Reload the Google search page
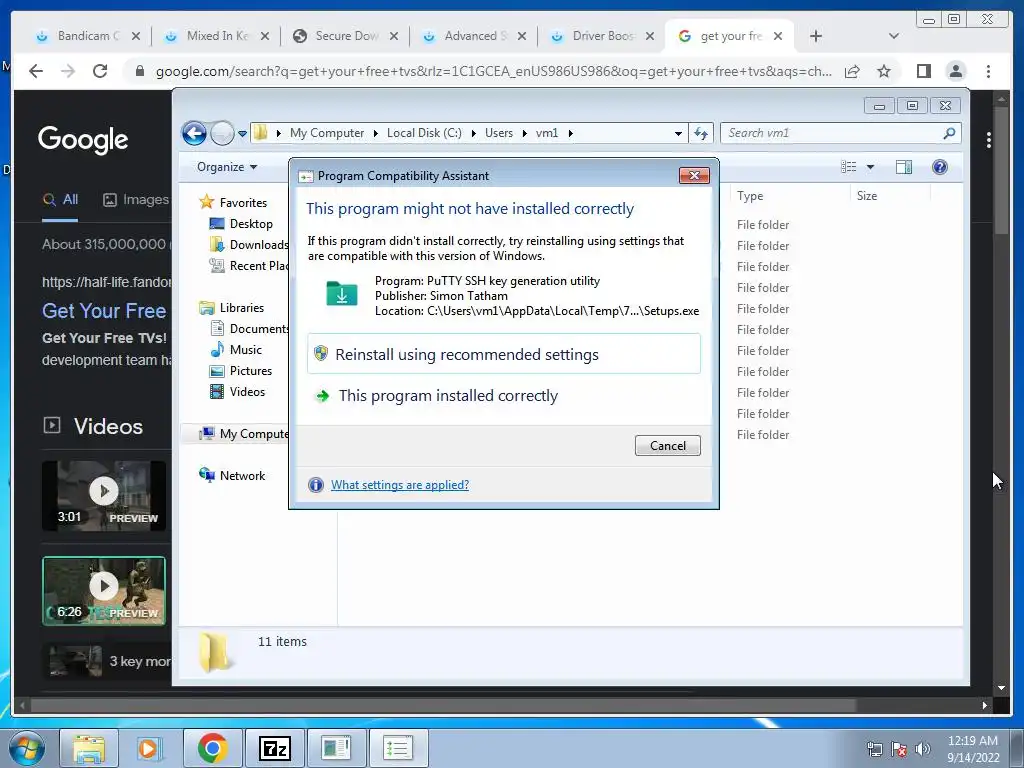This screenshot has width=1024, height=768. point(99,71)
